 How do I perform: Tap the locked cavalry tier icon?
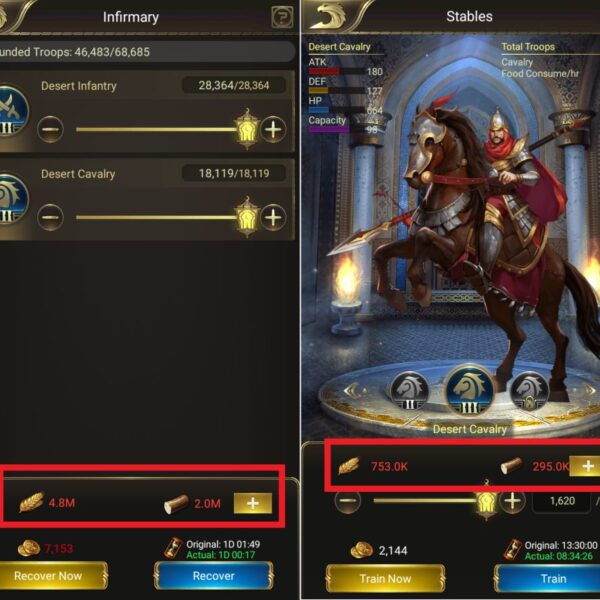pos(529,391)
